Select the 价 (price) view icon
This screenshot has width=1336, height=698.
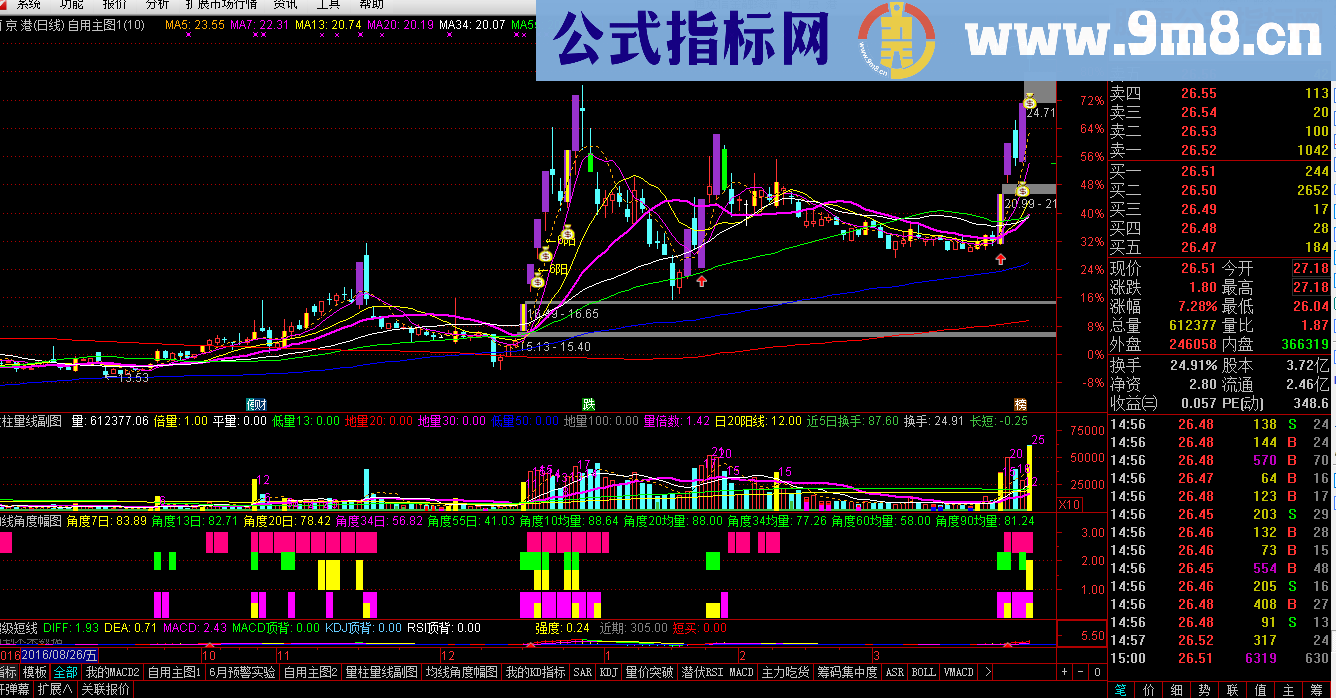click(1149, 689)
